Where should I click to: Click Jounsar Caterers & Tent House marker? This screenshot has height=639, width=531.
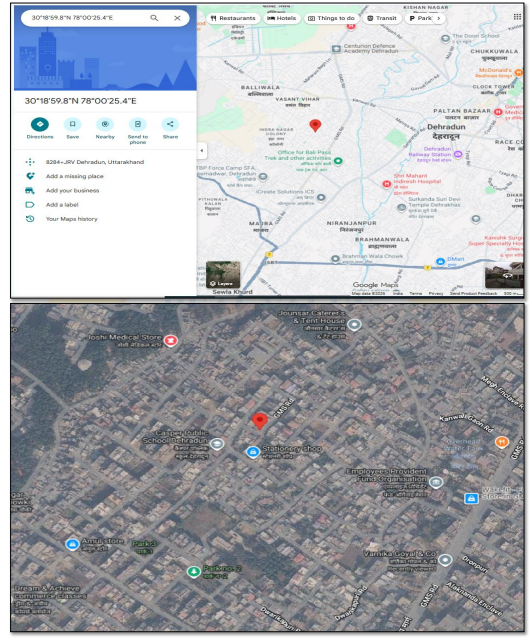point(354,325)
